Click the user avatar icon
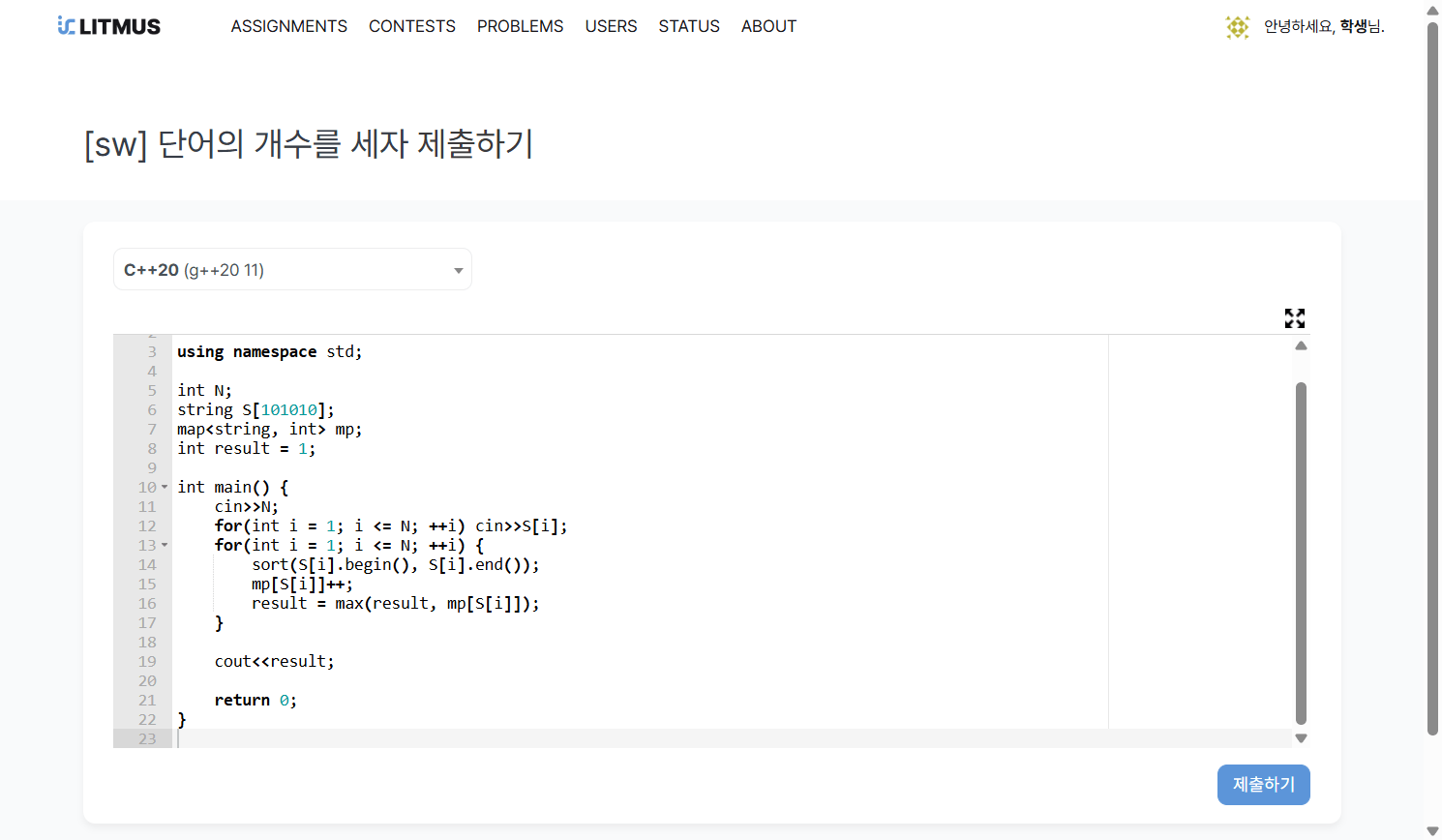The height and width of the screenshot is (840, 1442). click(1237, 27)
